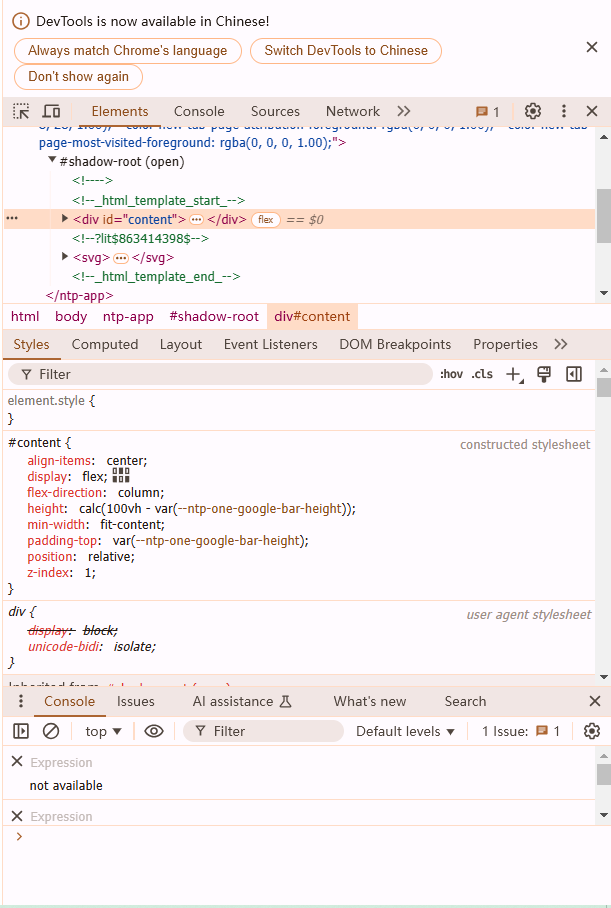This screenshot has width=611, height=908.
Task: Select #shadow-root in the breadcrumb
Action: click(214, 317)
